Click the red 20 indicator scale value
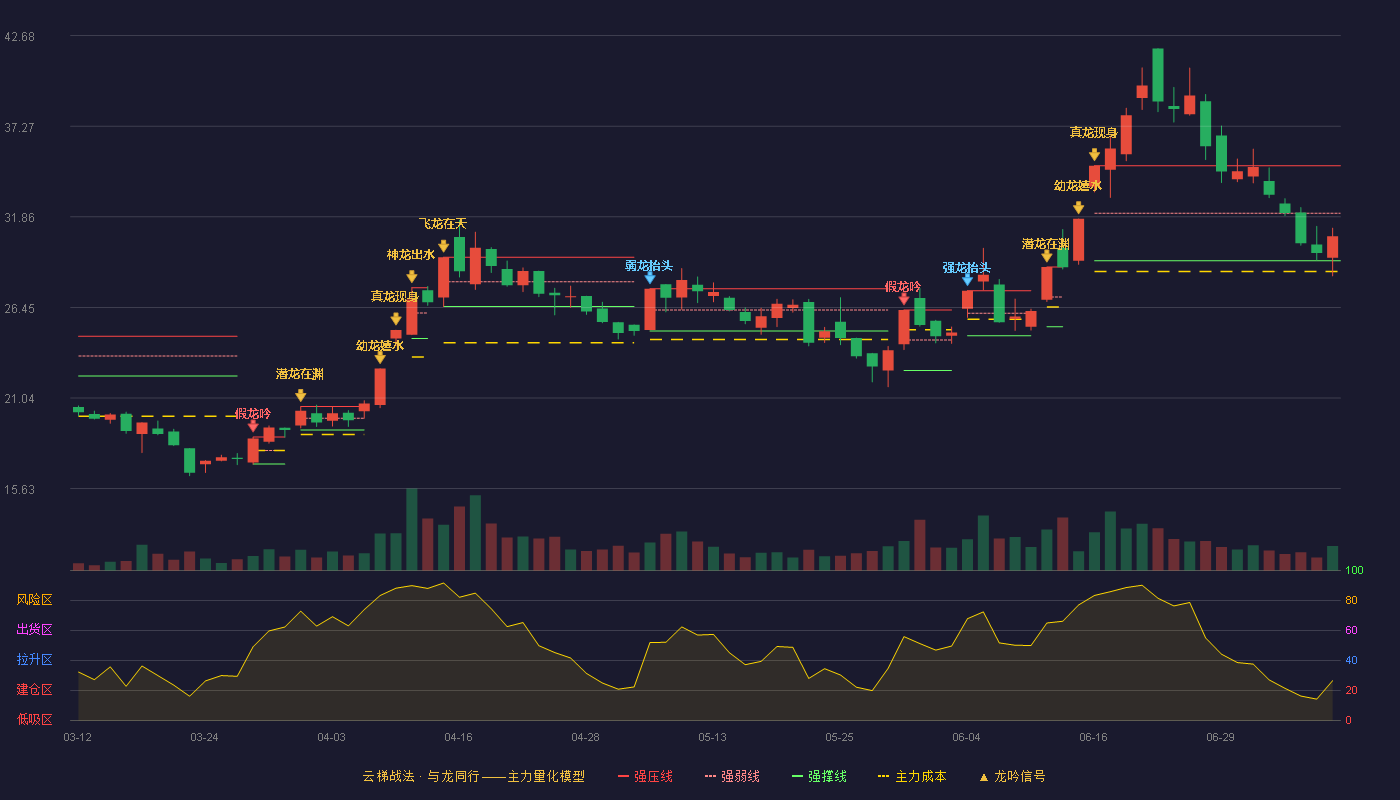The width and height of the screenshot is (1400, 800). click(1351, 690)
